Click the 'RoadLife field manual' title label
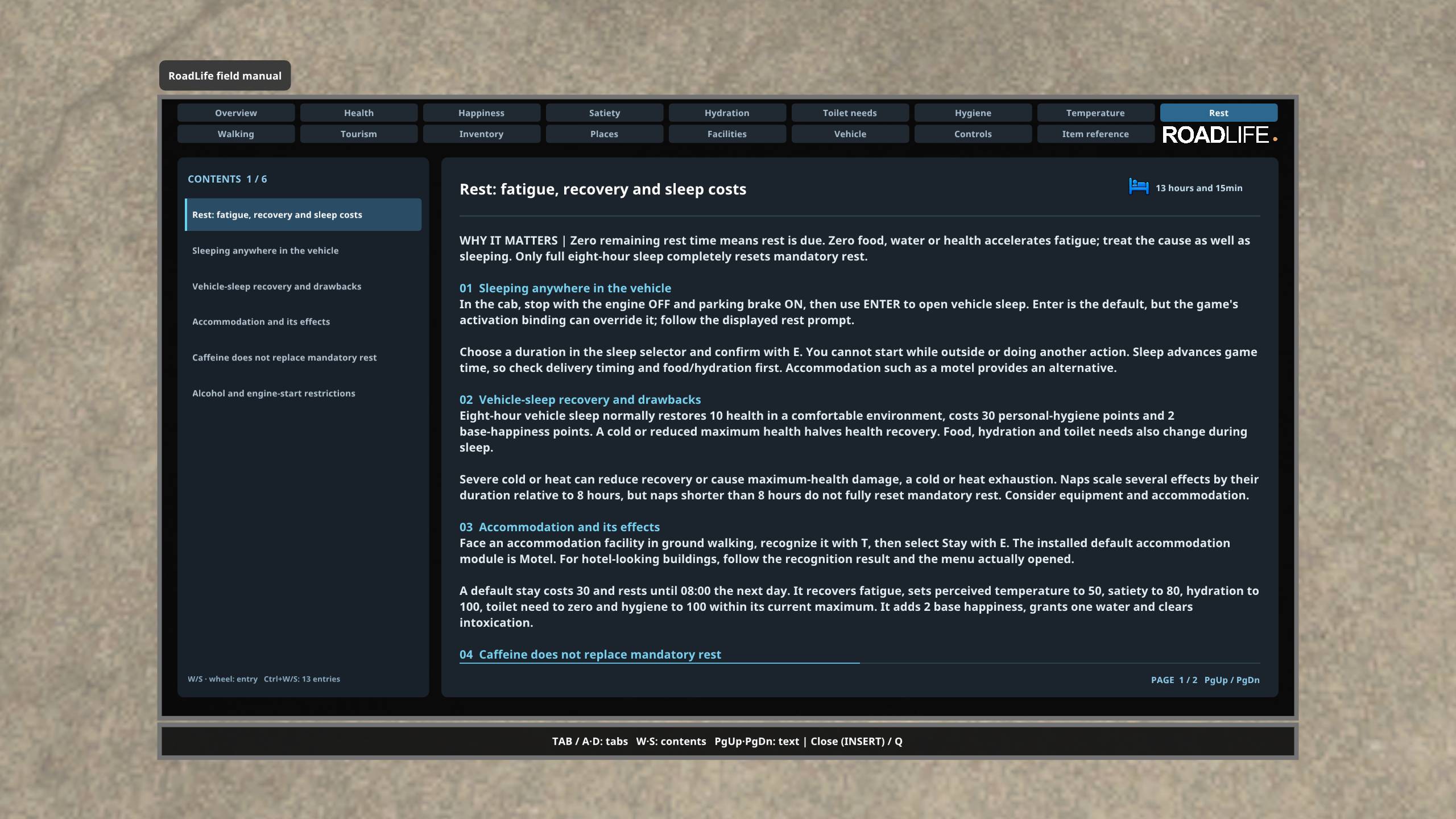 [225, 76]
